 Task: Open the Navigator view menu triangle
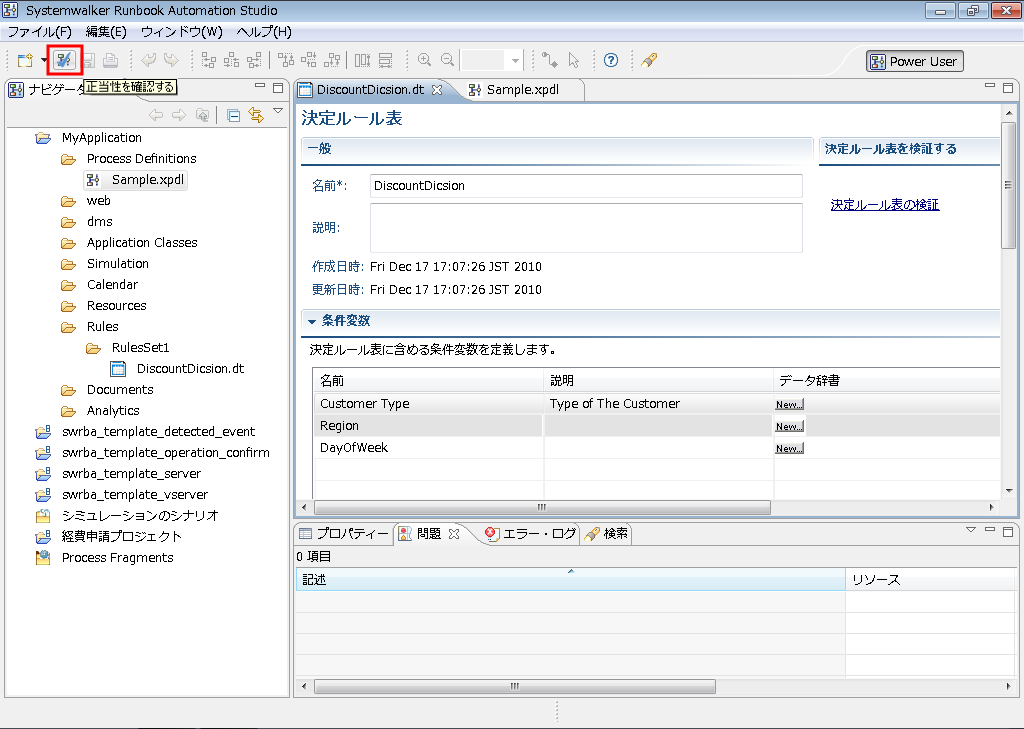(x=278, y=111)
